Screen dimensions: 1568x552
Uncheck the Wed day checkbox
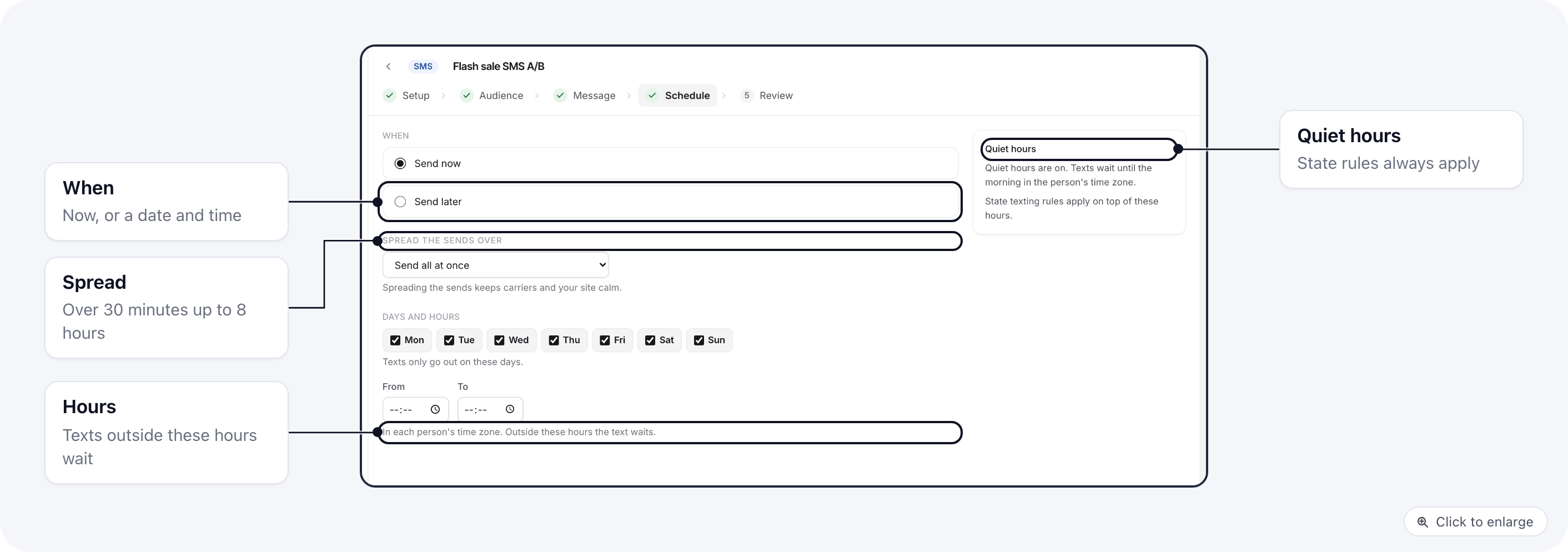pos(499,340)
